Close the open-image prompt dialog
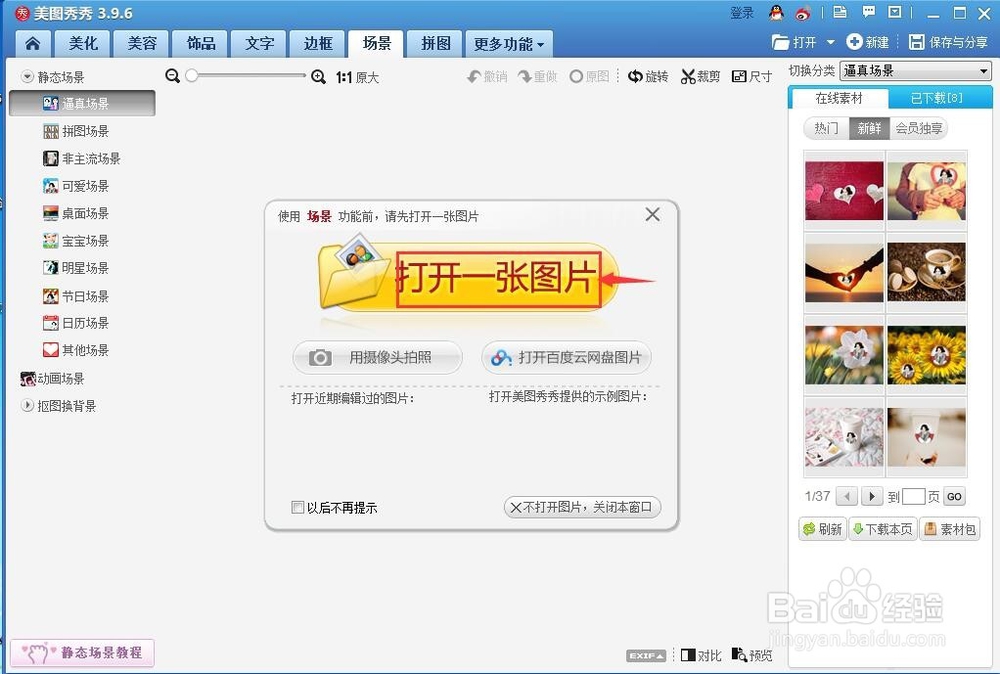The height and width of the screenshot is (674, 1000). pyautogui.click(x=652, y=214)
